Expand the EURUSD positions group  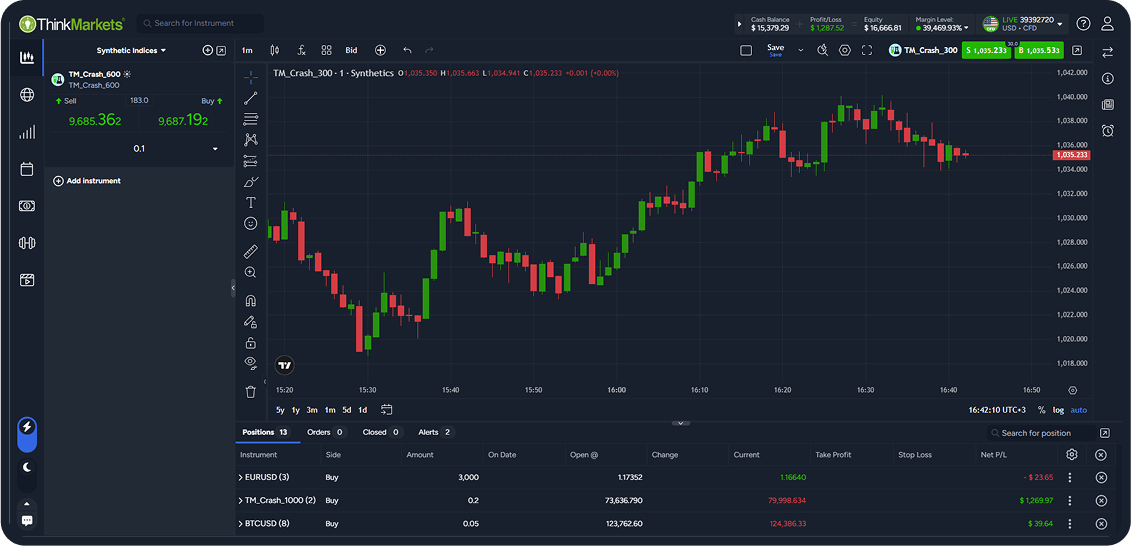tap(240, 477)
